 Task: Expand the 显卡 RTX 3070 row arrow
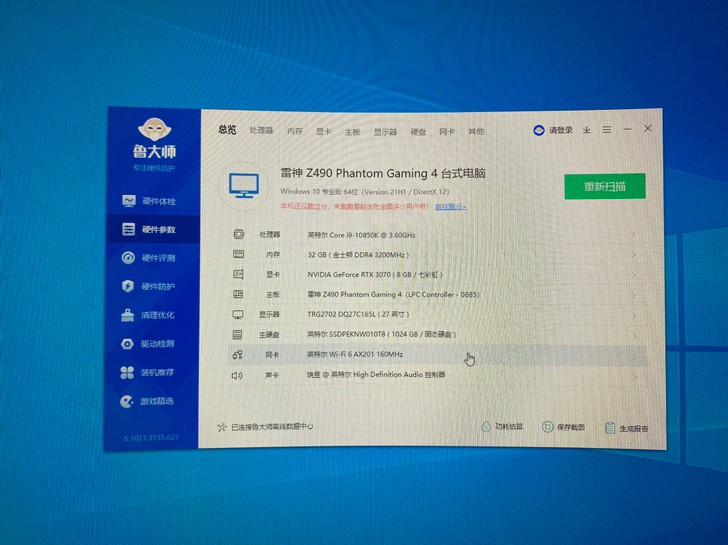tap(635, 275)
